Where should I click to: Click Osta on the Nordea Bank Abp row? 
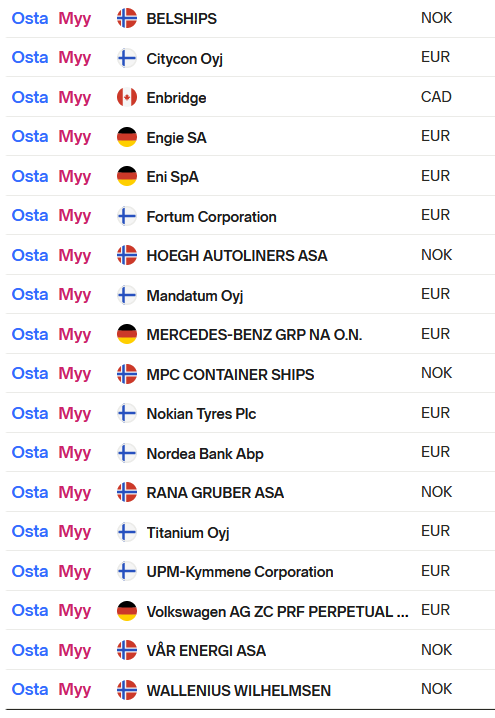coord(30,452)
